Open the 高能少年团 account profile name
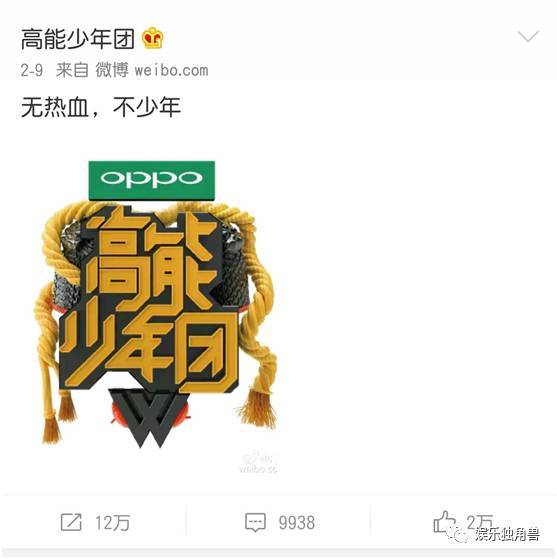This screenshot has height=559, width=557. tap(78, 39)
